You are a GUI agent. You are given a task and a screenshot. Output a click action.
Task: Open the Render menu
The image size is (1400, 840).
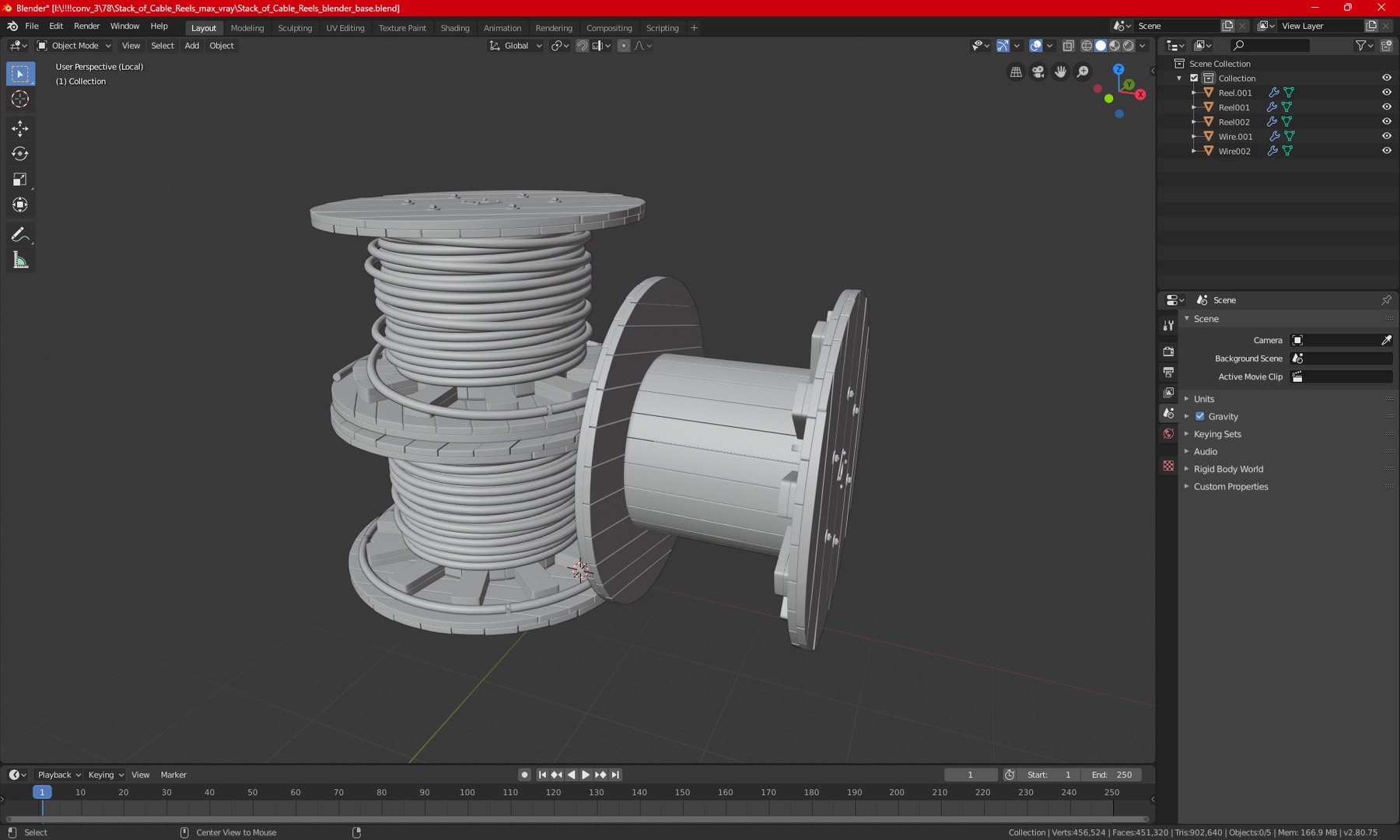click(87, 26)
